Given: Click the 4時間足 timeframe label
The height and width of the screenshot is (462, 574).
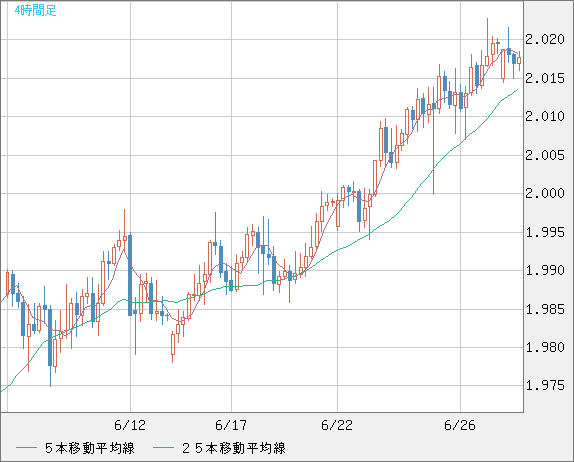Looking at the screenshot, I should (36, 11).
